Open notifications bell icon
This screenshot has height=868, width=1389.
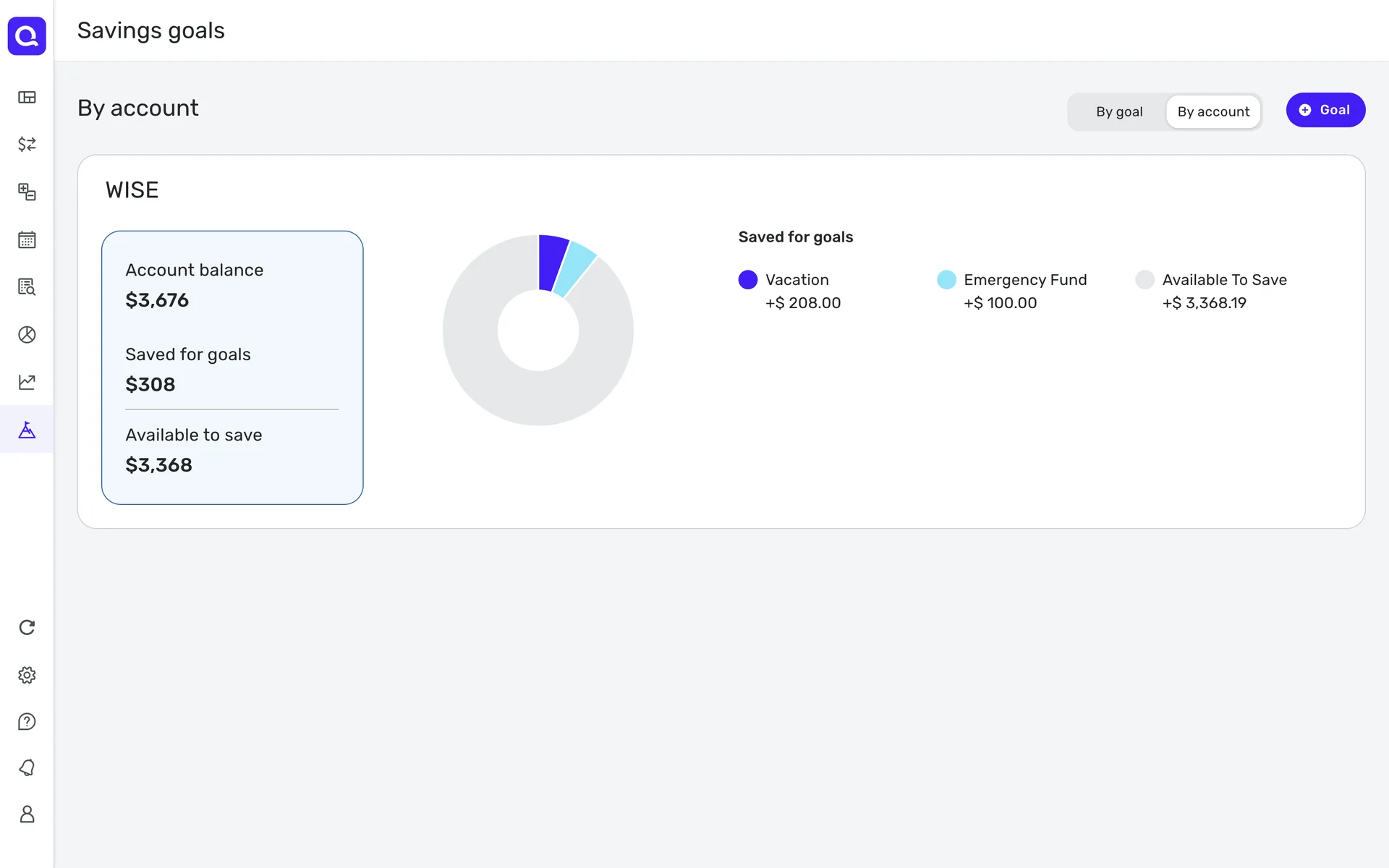(x=27, y=767)
